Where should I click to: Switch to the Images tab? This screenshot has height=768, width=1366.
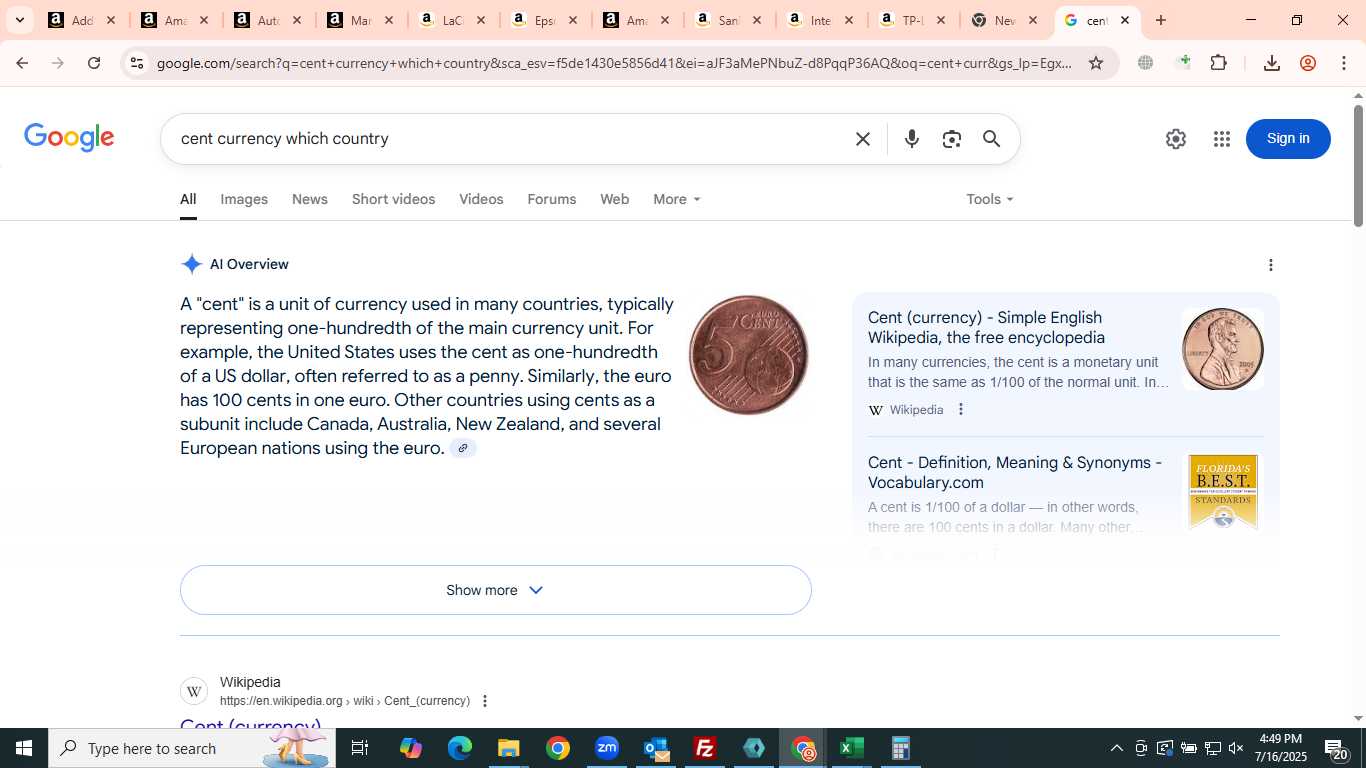click(x=244, y=199)
